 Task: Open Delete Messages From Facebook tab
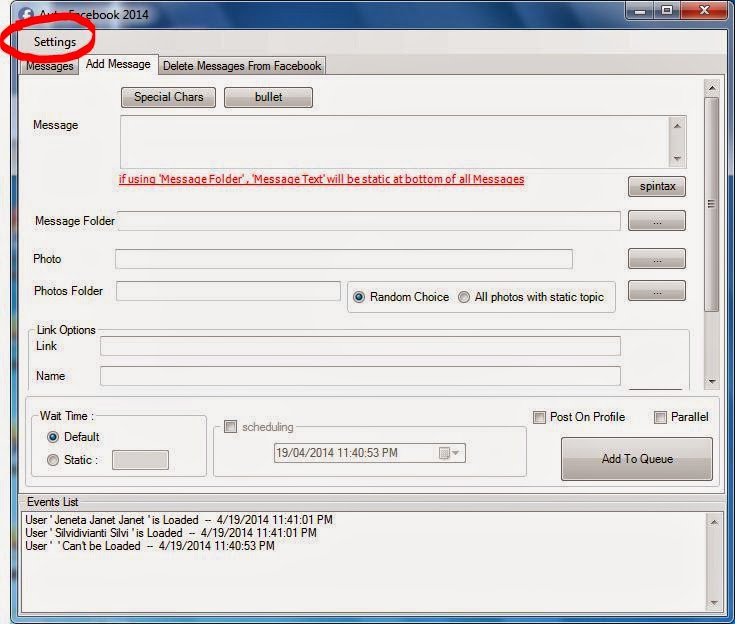point(242,66)
